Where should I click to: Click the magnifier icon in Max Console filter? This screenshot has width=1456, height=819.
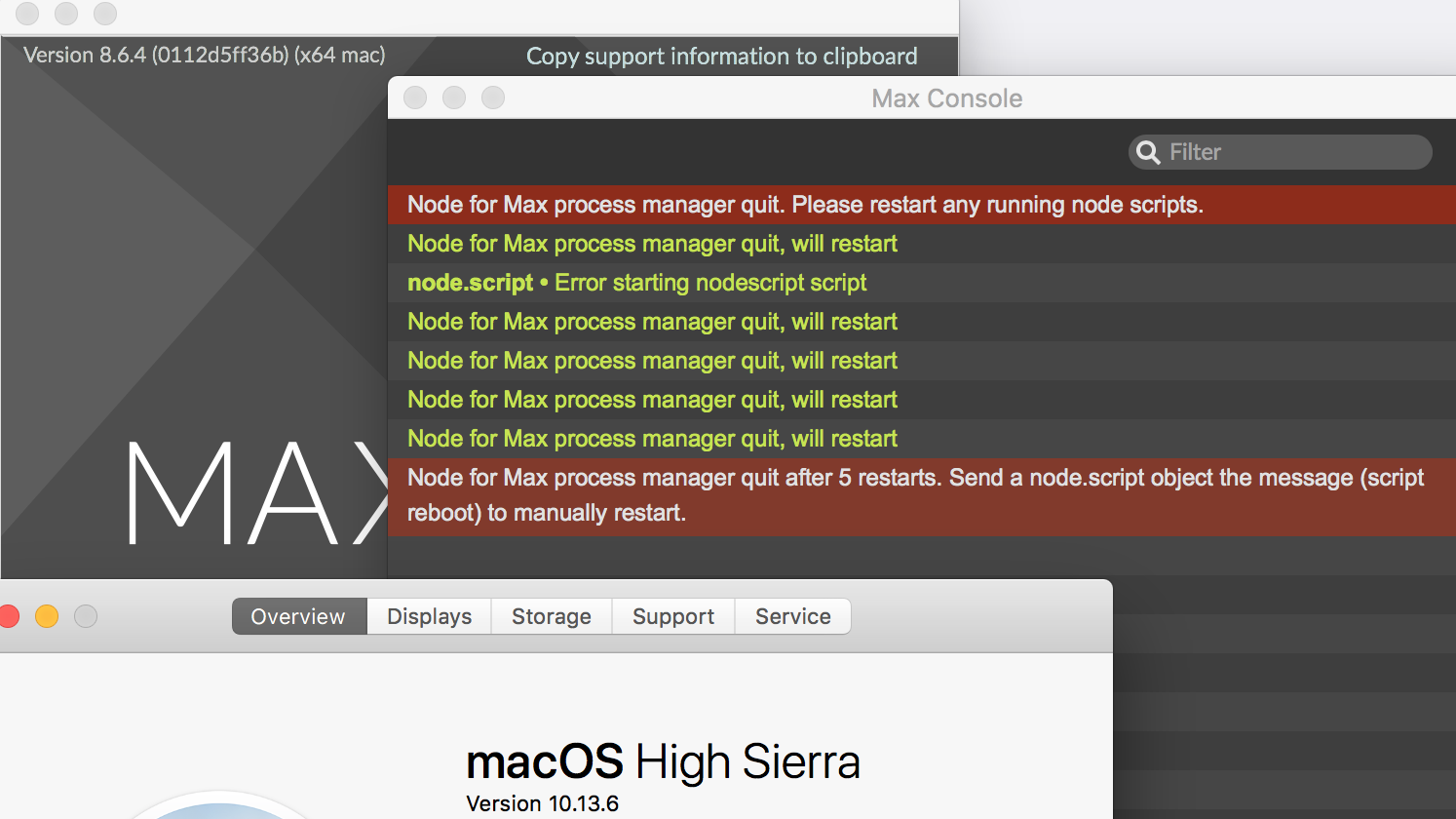coord(1148,152)
